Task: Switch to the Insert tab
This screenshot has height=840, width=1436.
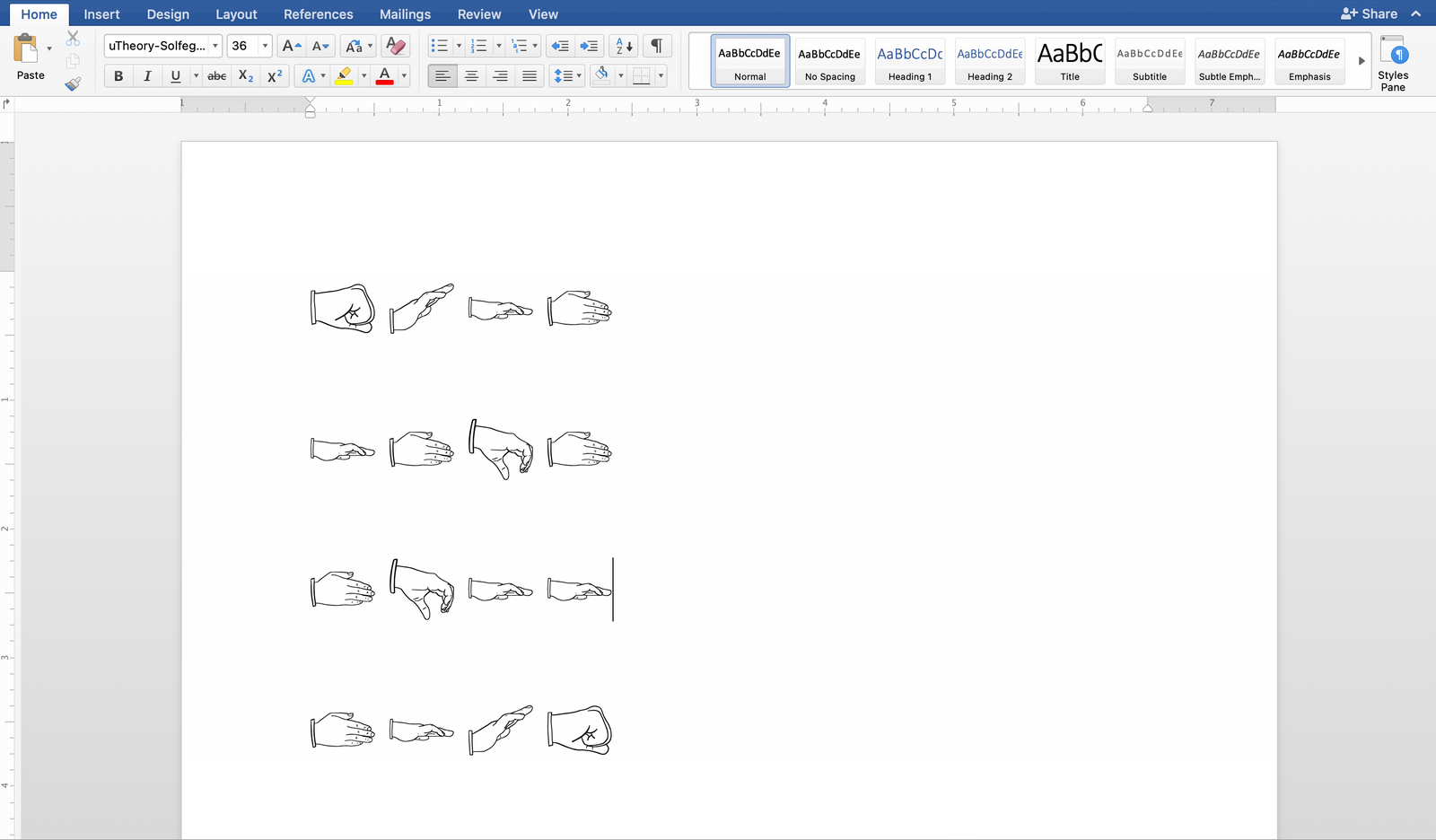Action: [x=101, y=14]
